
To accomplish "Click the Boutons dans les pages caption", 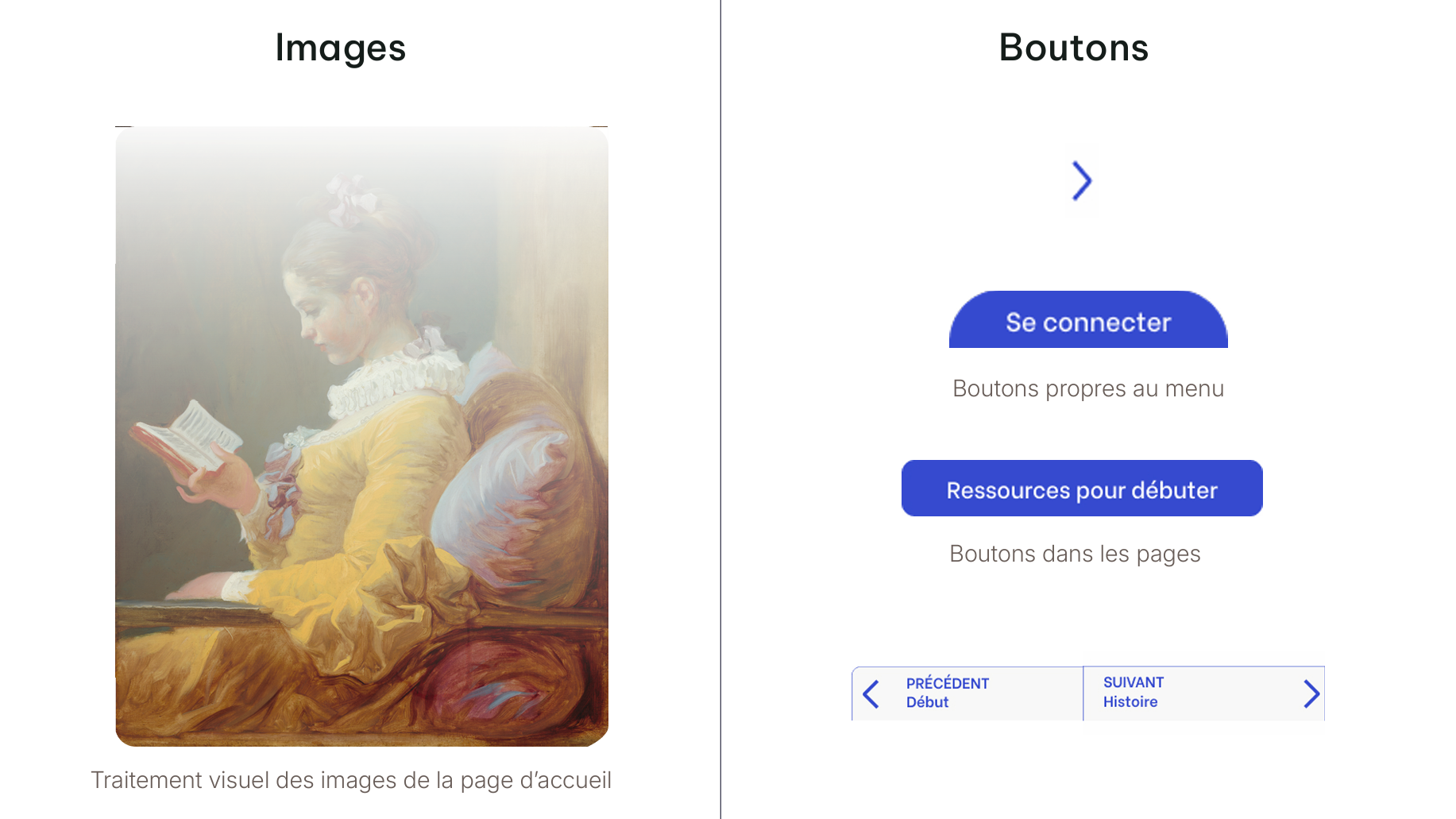I will [1076, 554].
